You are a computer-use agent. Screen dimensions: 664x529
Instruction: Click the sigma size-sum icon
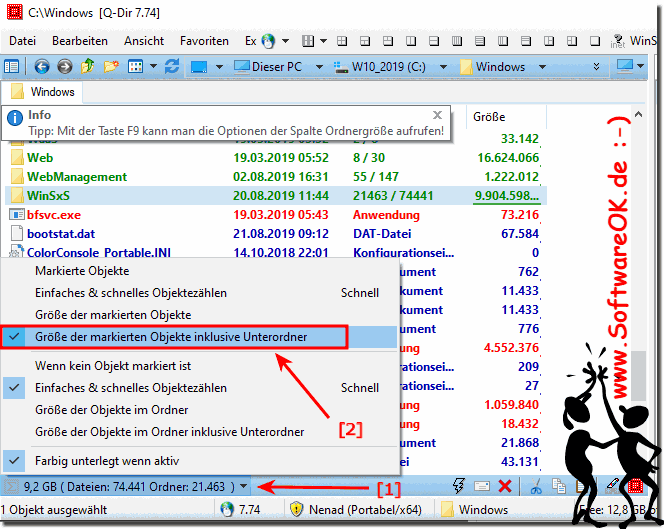click(x=11, y=487)
